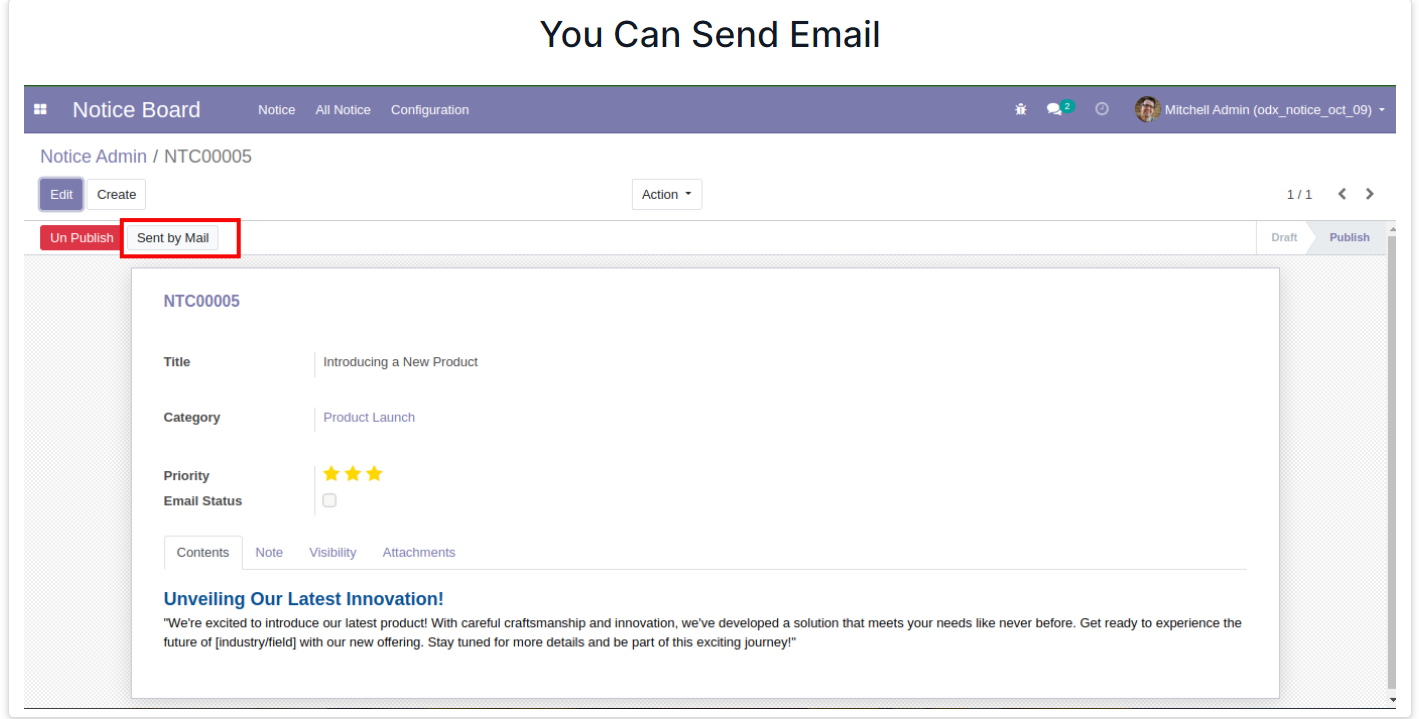
Task: Expand the Action dropdown
Action: pos(667,194)
